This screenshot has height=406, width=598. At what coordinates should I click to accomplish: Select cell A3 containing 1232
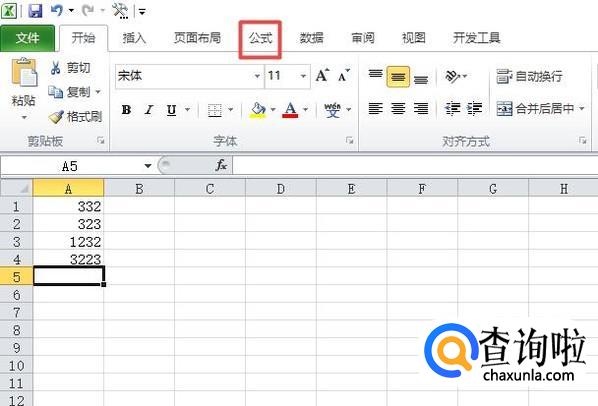(68, 242)
